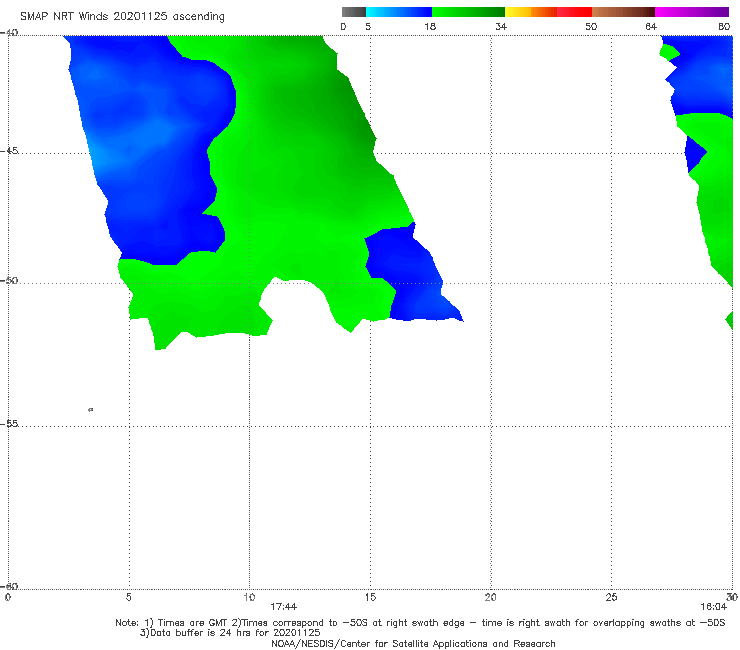Viewport: 740px width, 650px height.
Task: Click the NOAA/NESDIS credit line
Action: pyautogui.click(x=413, y=643)
